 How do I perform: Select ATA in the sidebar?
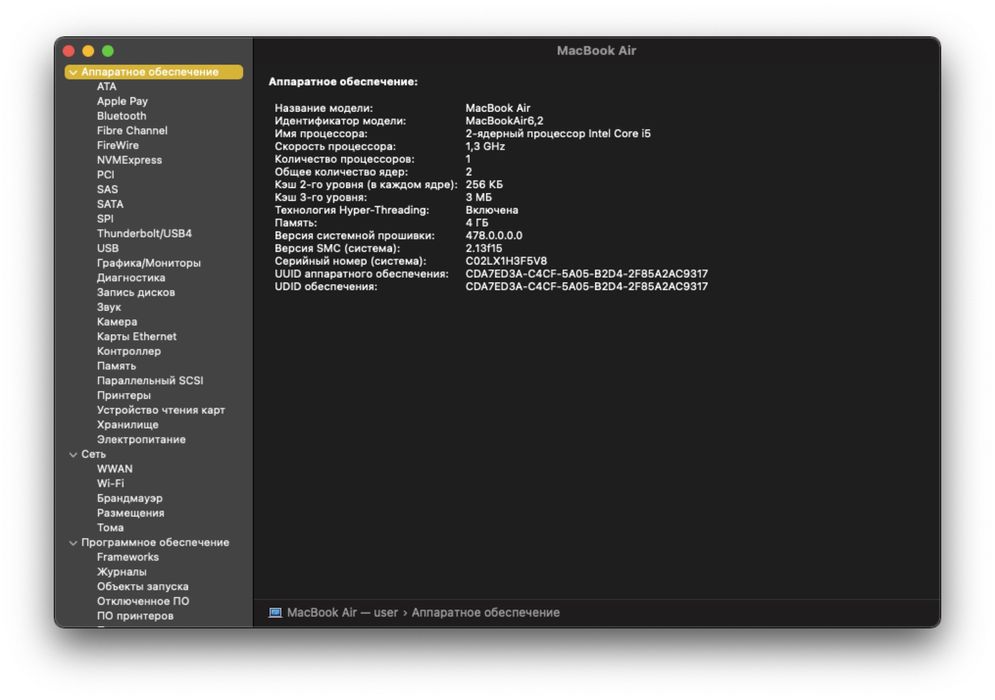coord(107,86)
